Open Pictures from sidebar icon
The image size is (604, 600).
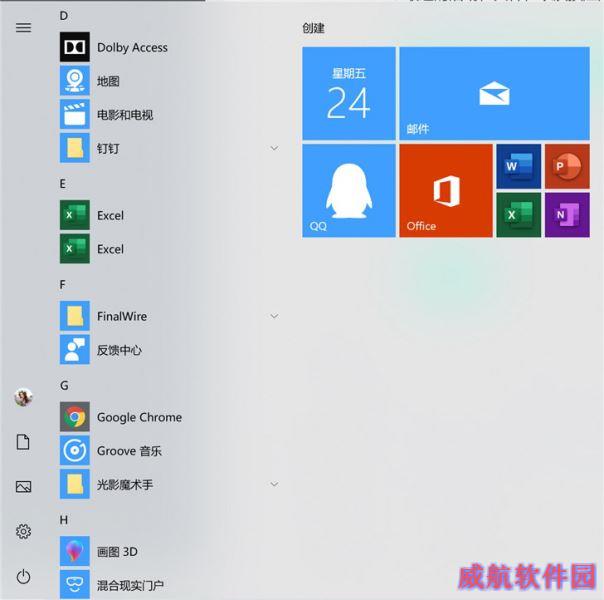click(x=23, y=486)
